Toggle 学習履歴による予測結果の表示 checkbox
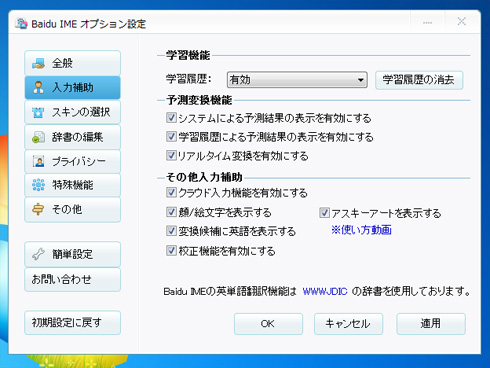Screen dimensions: 490x368 point(171,136)
